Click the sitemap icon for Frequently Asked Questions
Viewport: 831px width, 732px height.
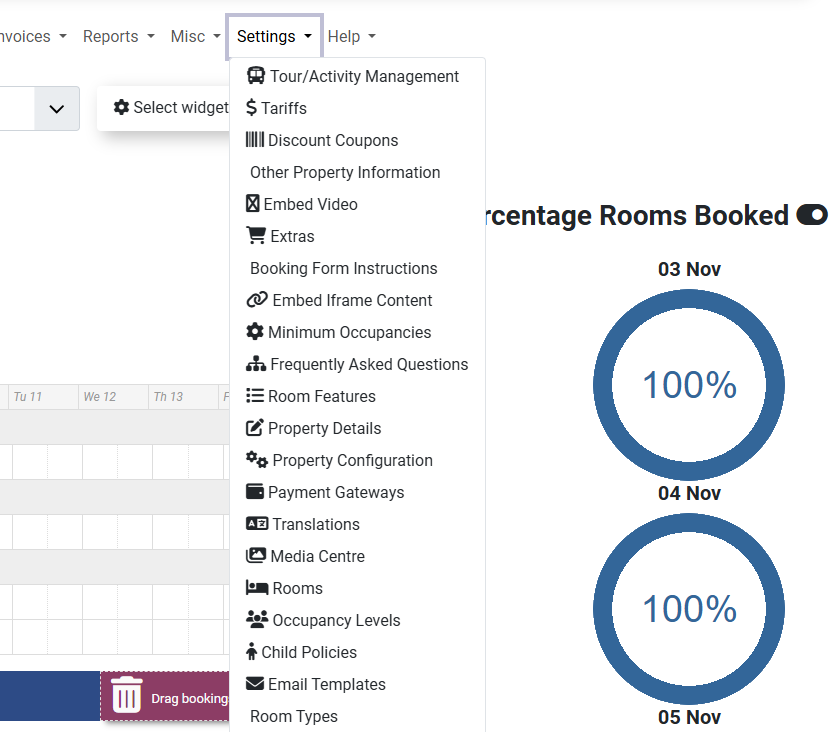256,364
